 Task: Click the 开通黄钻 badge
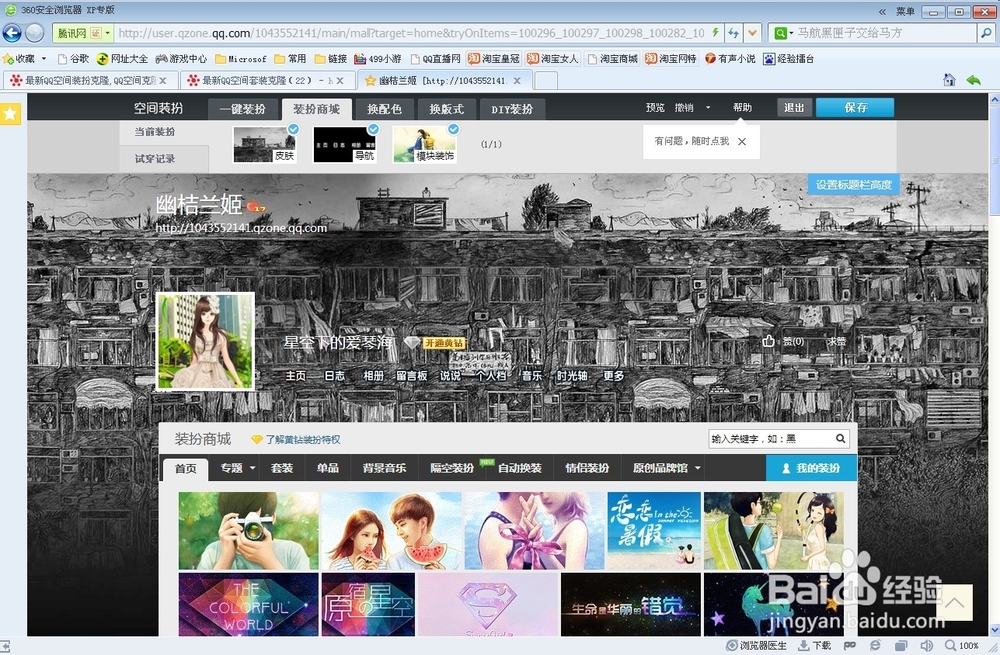coord(444,343)
